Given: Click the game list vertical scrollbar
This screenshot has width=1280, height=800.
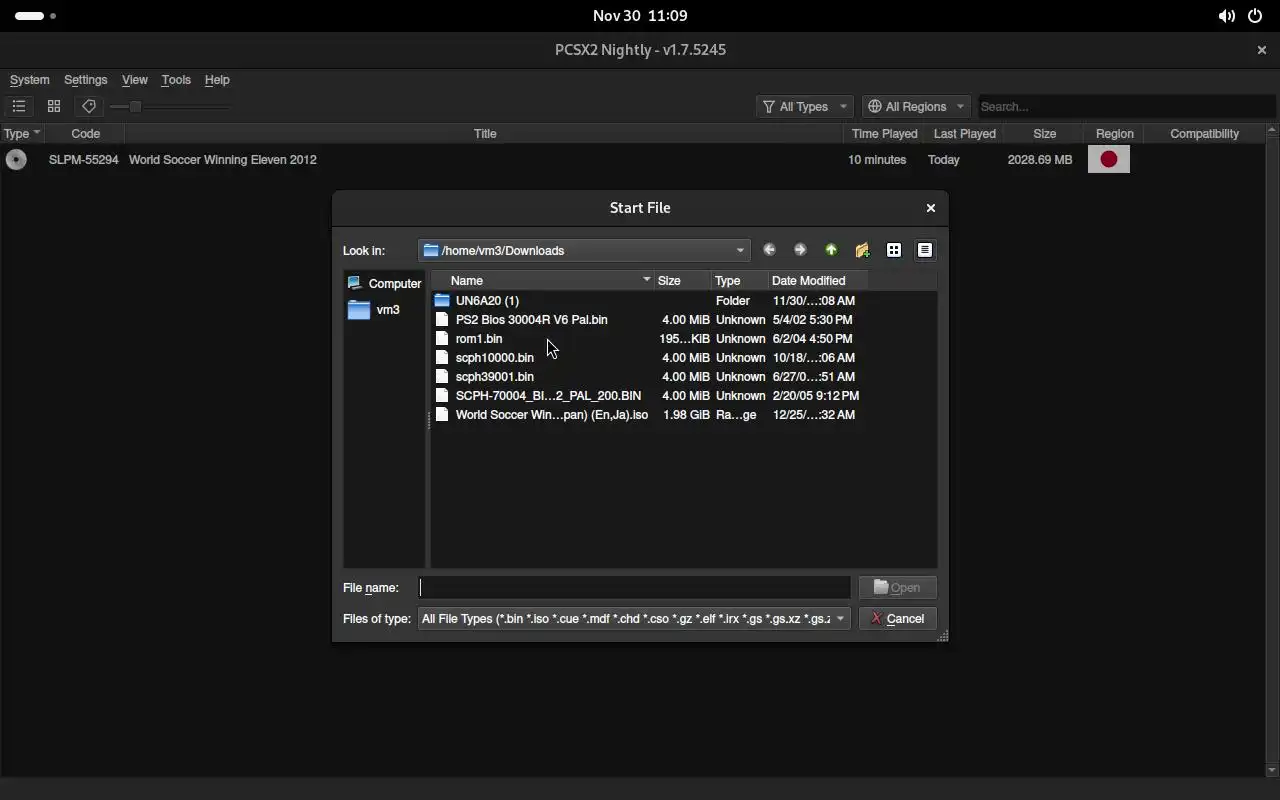Looking at the screenshot, I should 1272,450.
